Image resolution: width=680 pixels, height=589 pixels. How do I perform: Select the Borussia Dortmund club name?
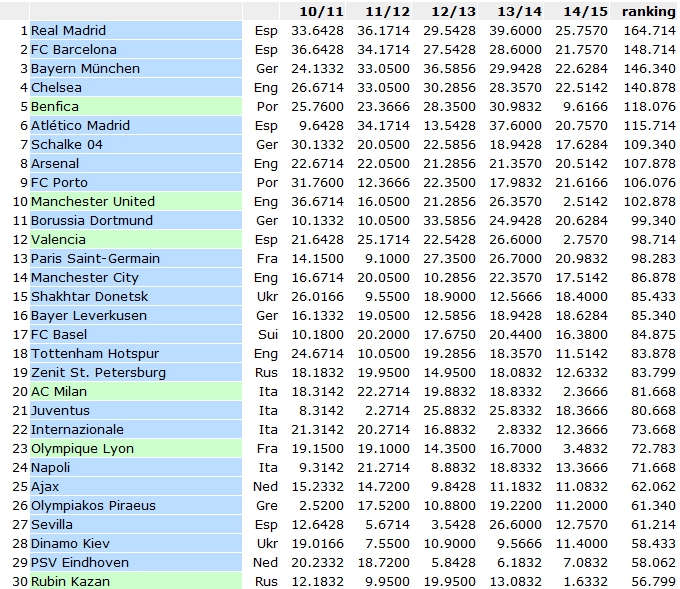point(92,220)
